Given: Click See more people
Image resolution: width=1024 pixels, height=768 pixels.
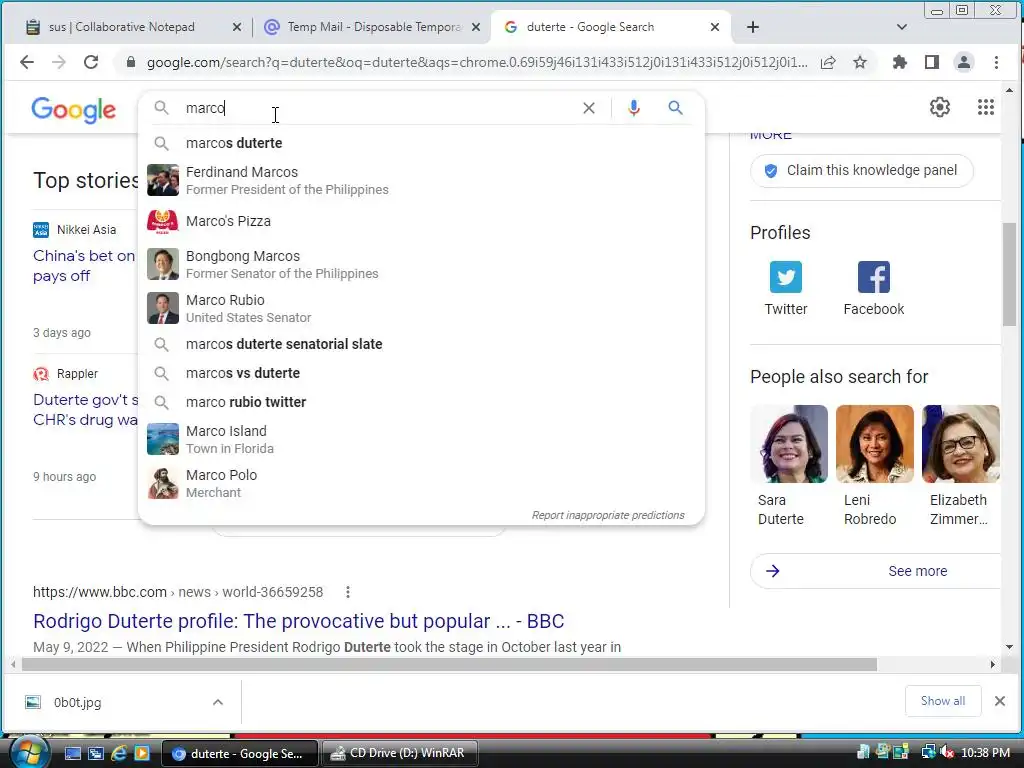Looking at the screenshot, I should 875,571.
